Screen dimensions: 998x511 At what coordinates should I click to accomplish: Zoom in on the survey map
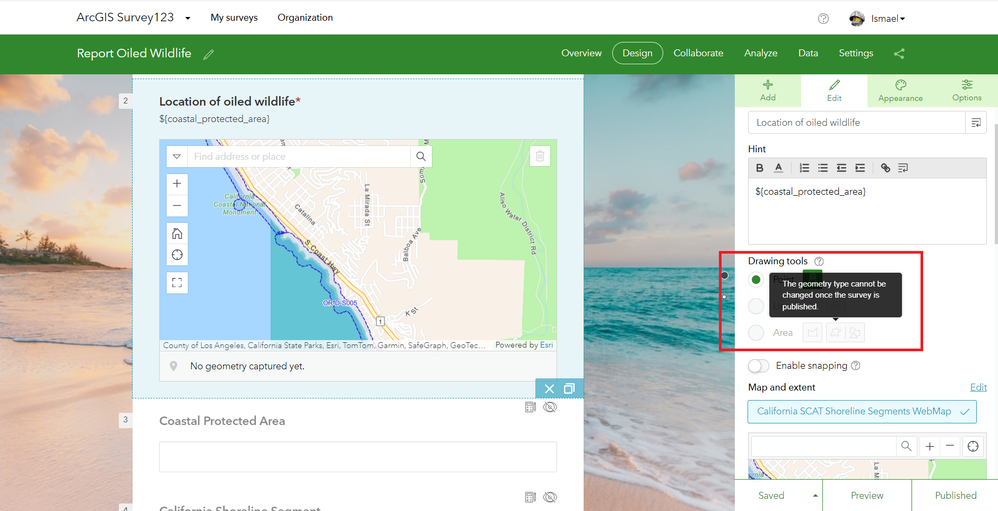point(177,184)
